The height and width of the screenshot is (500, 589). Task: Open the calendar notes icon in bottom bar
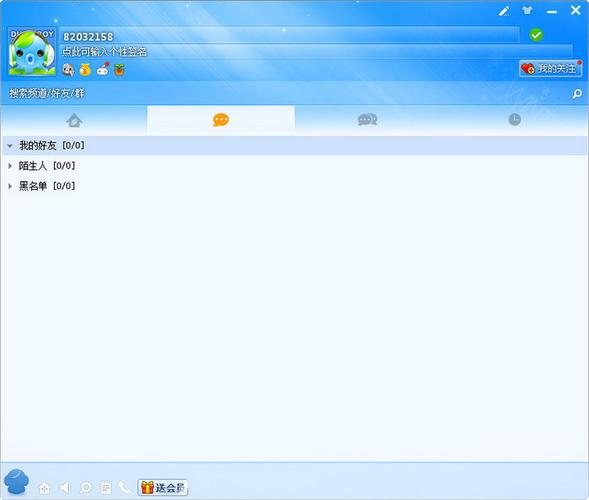[106, 488]
